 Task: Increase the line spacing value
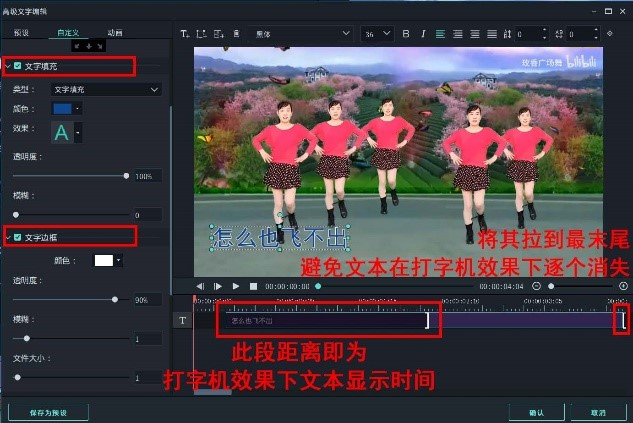point(544,30)
